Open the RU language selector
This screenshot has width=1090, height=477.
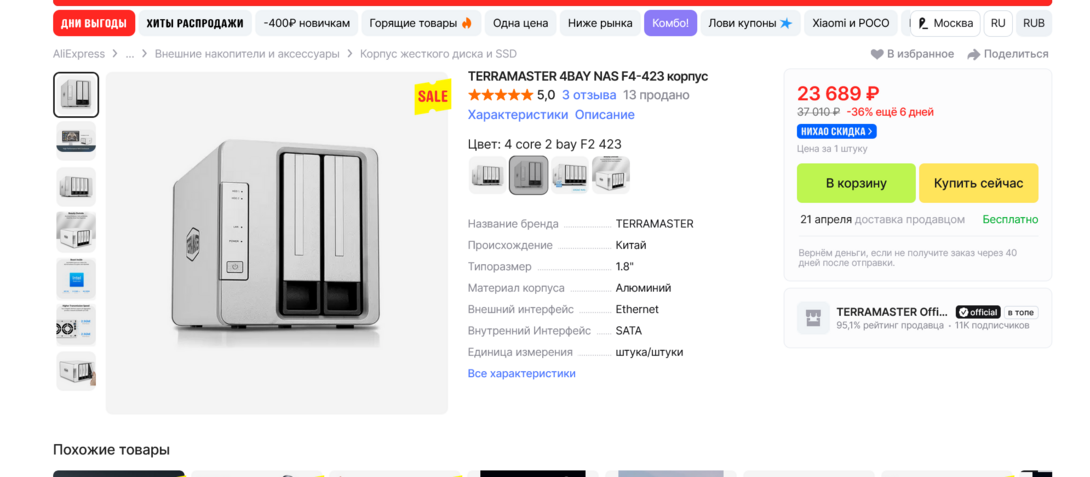point(998,23)
